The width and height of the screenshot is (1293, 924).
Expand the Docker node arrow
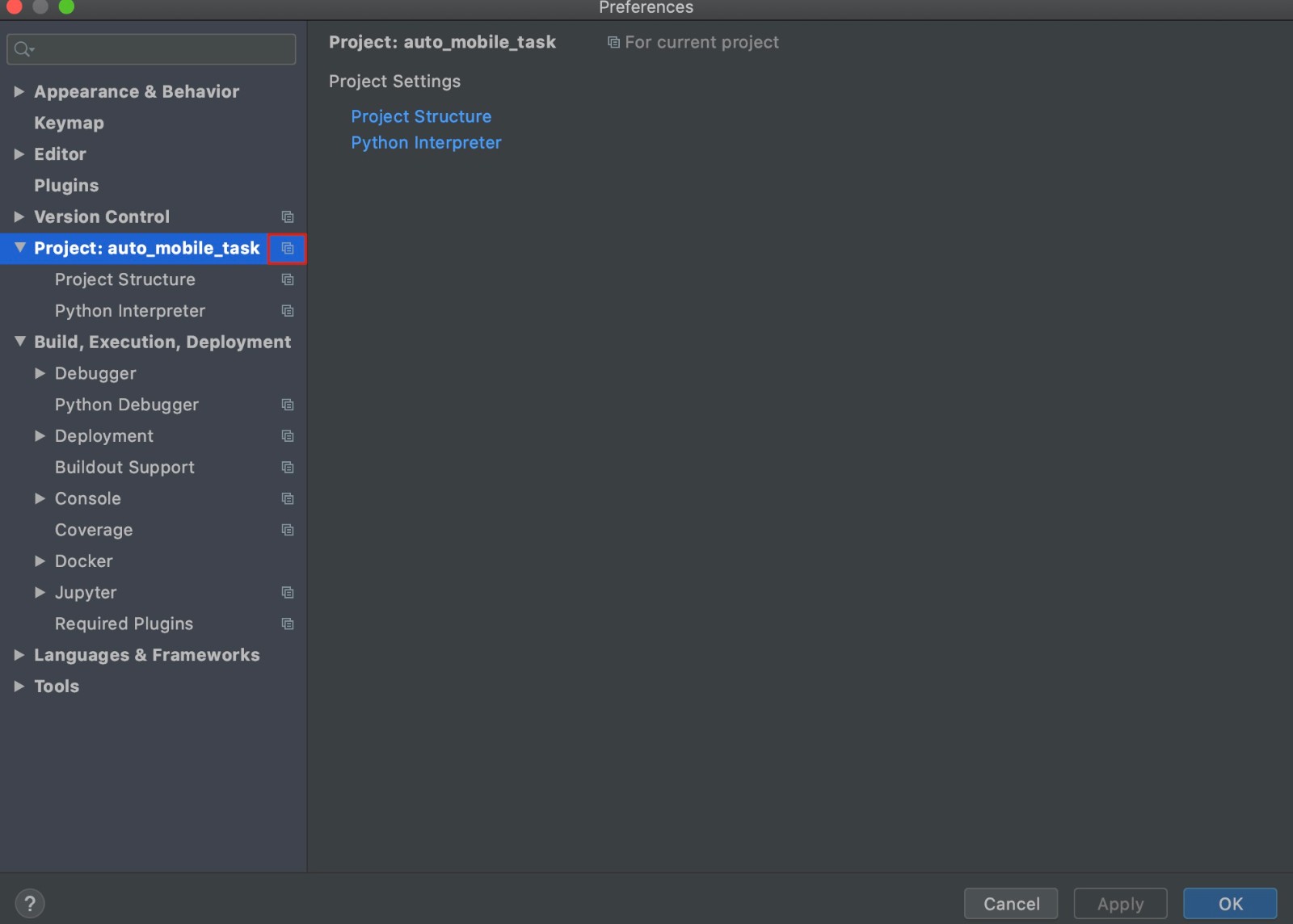(x=40, y=561)
